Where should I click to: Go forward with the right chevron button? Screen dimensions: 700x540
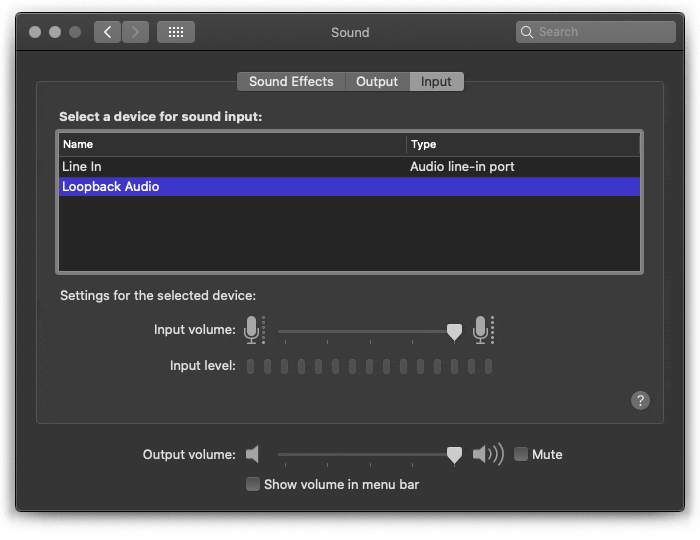click(135, 32)
